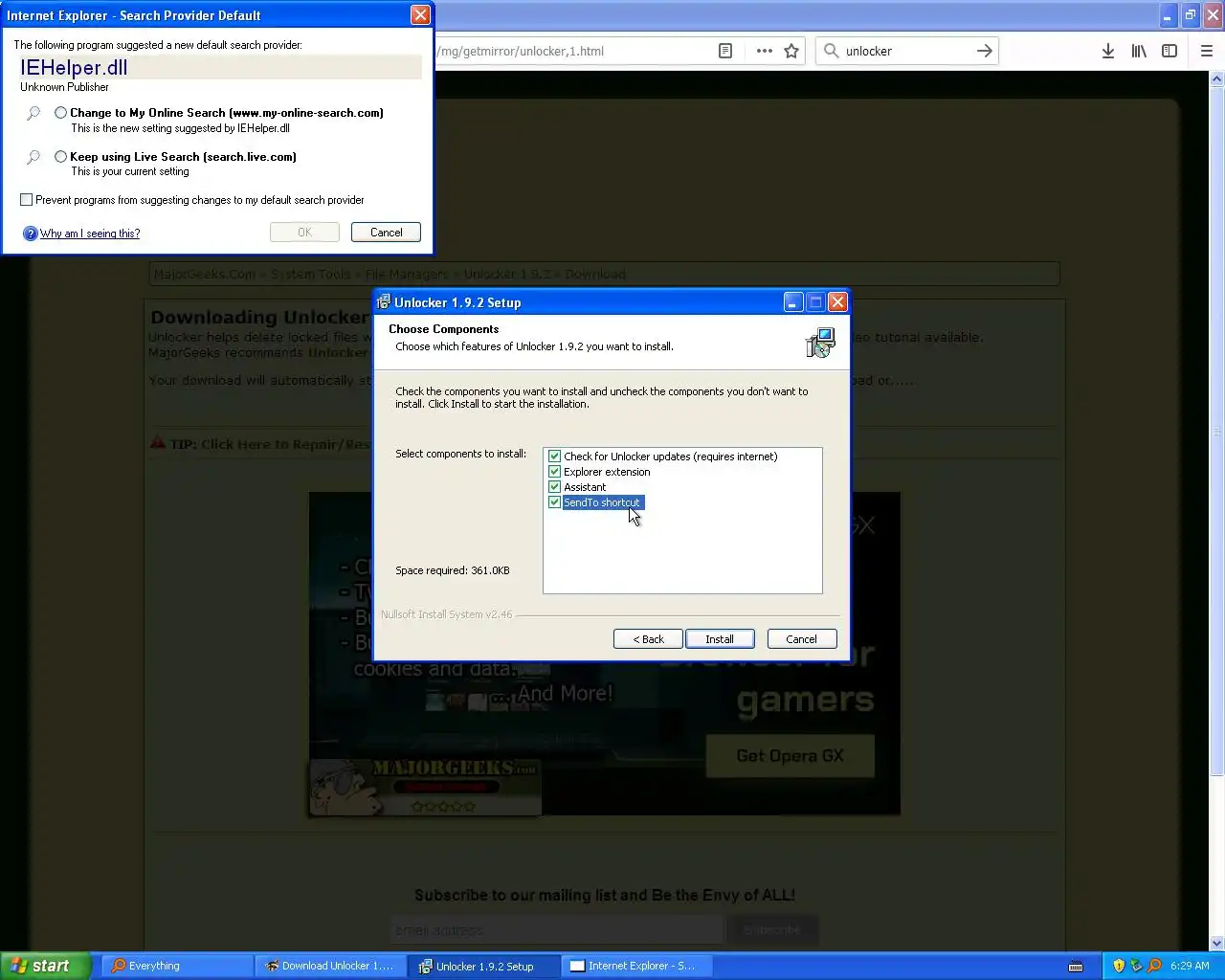The height and width of the screenshot is (980, 1225).
Task: Cancel the Unlocker setup
Action: 802,639
